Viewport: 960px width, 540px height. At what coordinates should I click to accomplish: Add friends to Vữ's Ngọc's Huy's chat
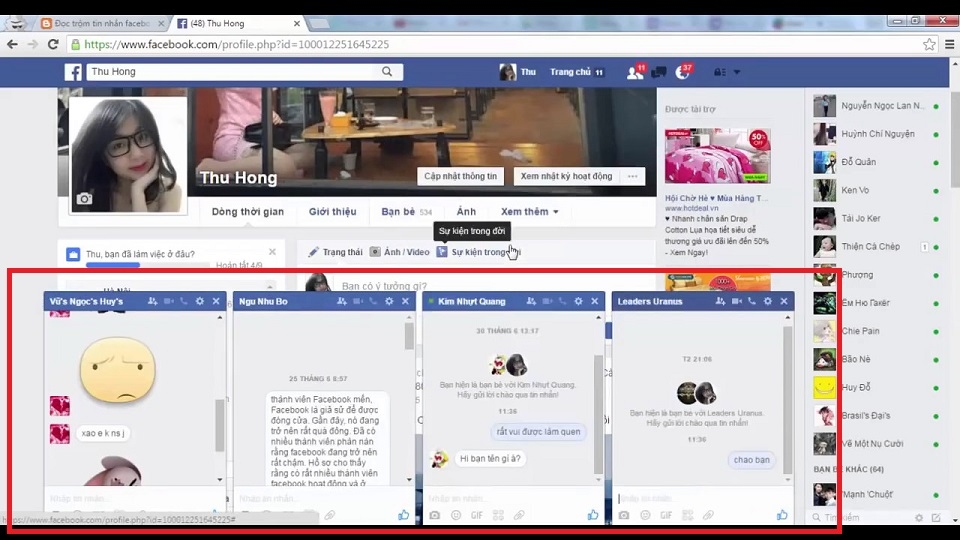point(152,301)
